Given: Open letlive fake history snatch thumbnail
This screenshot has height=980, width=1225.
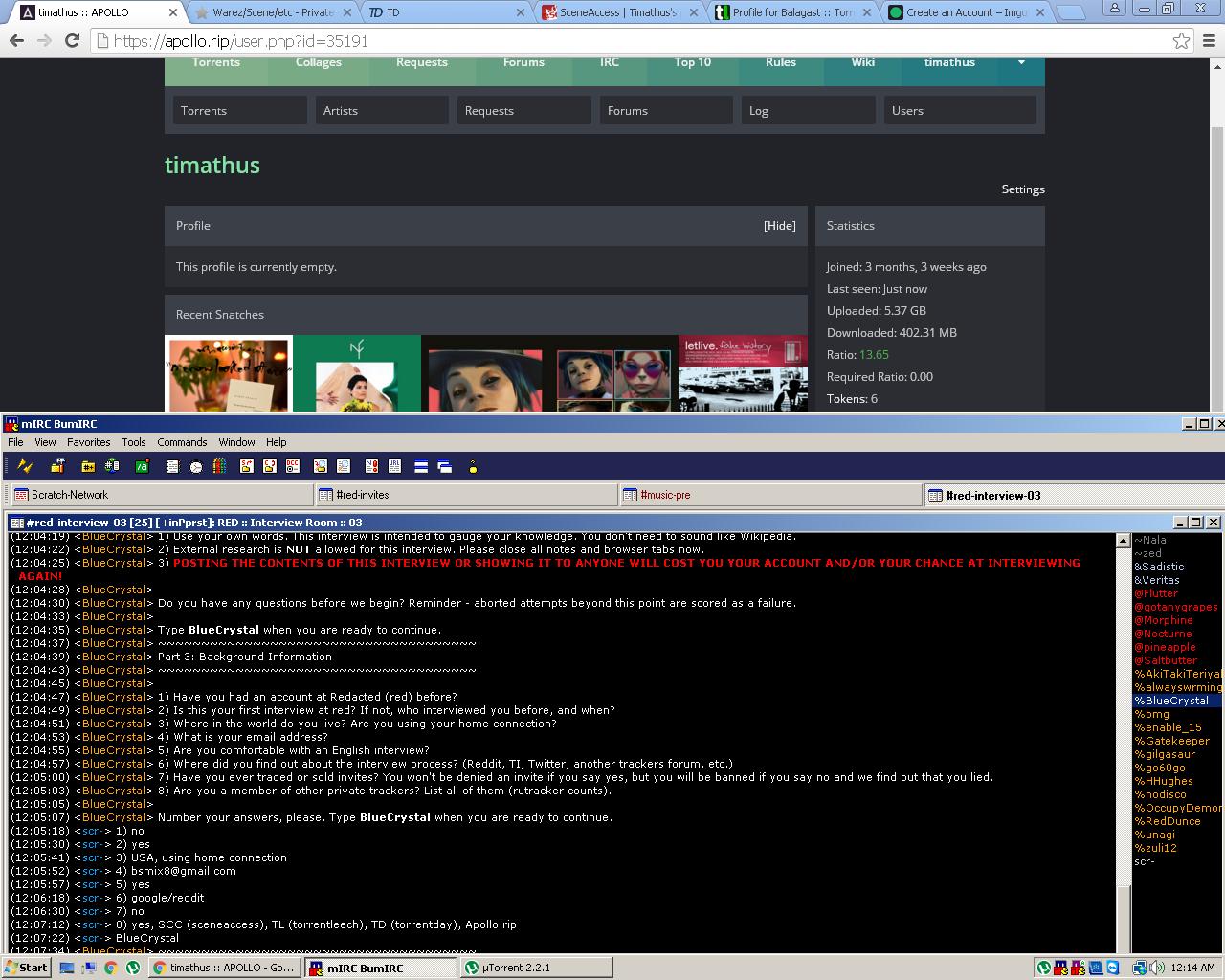Looking at the screenshot, I should [743, 374].
